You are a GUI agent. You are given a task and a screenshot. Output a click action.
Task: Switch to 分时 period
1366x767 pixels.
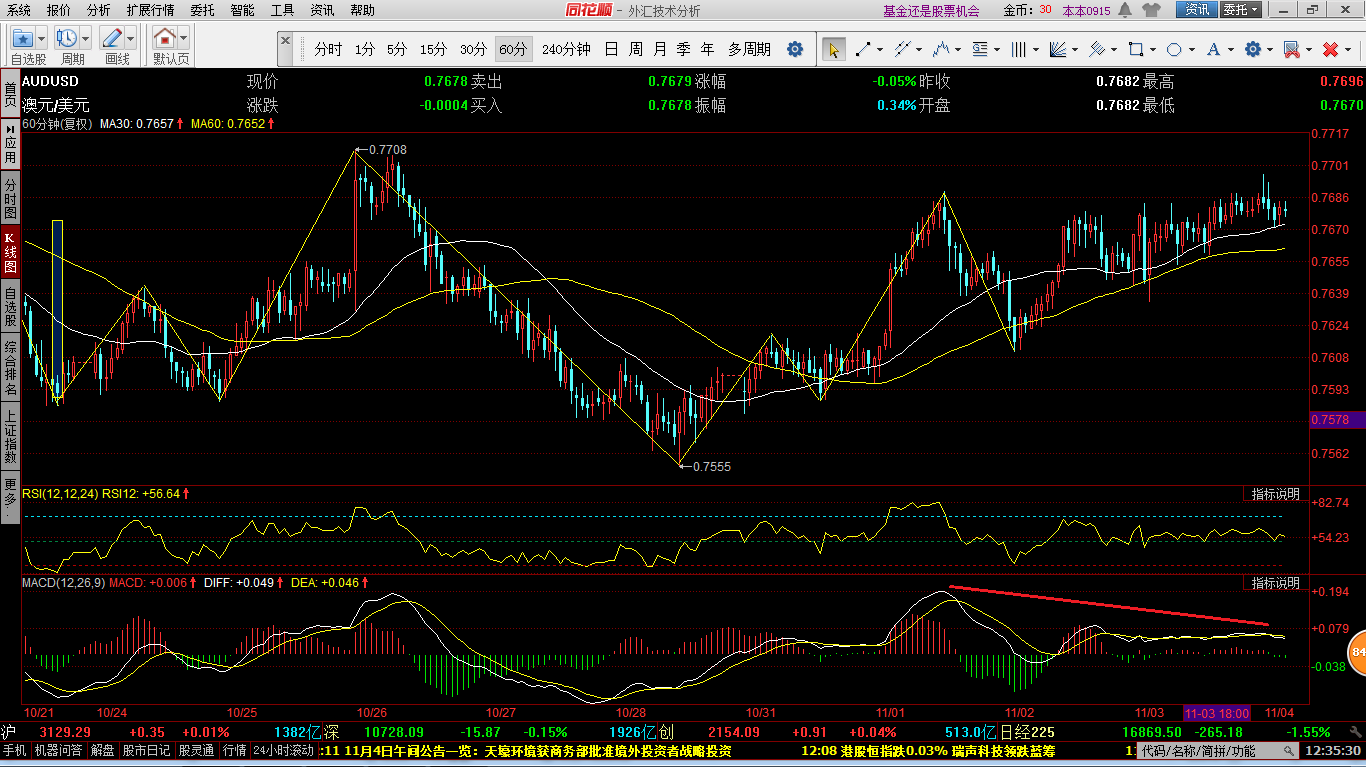tap(328, 49)
